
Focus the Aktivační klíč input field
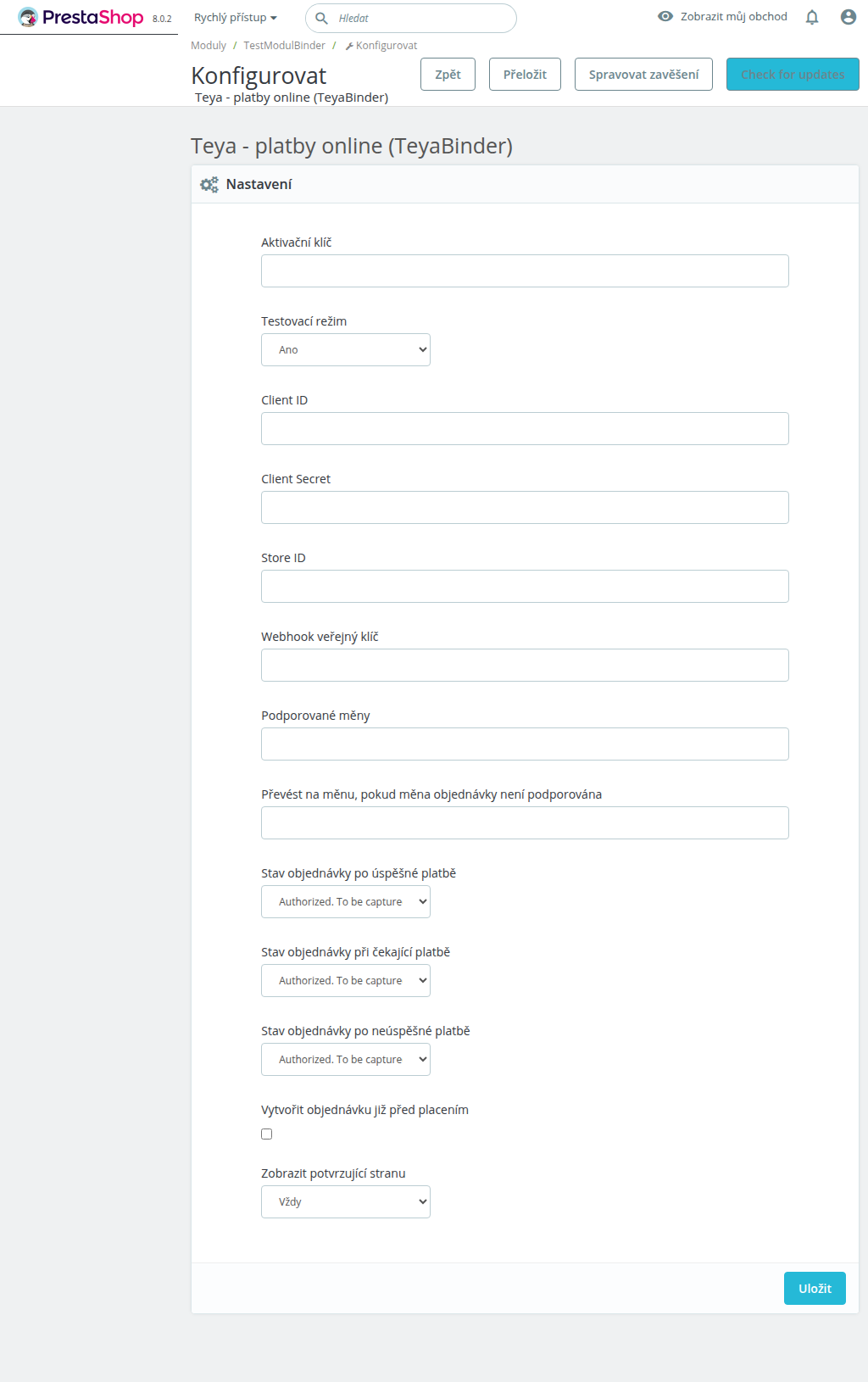click(525, 270)
